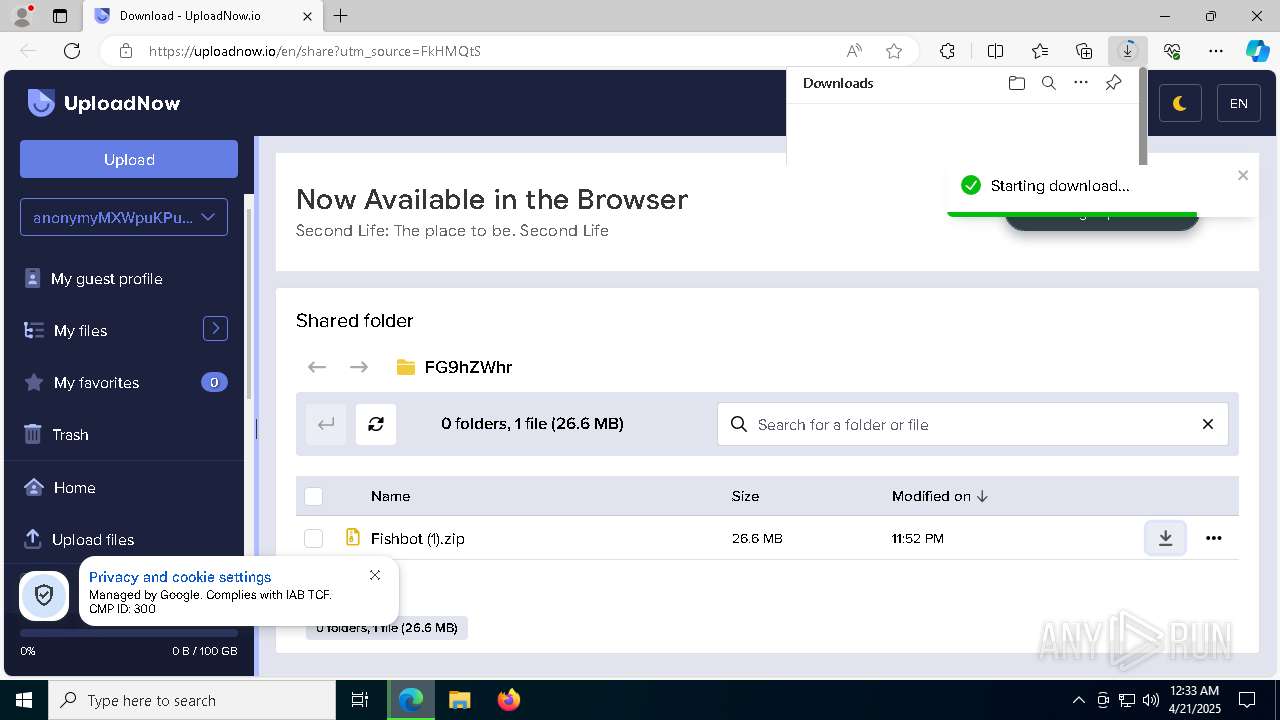1280x720 pixels.
Task: Toggle dark mode moon icon
Action: [x=1180, y=103]
